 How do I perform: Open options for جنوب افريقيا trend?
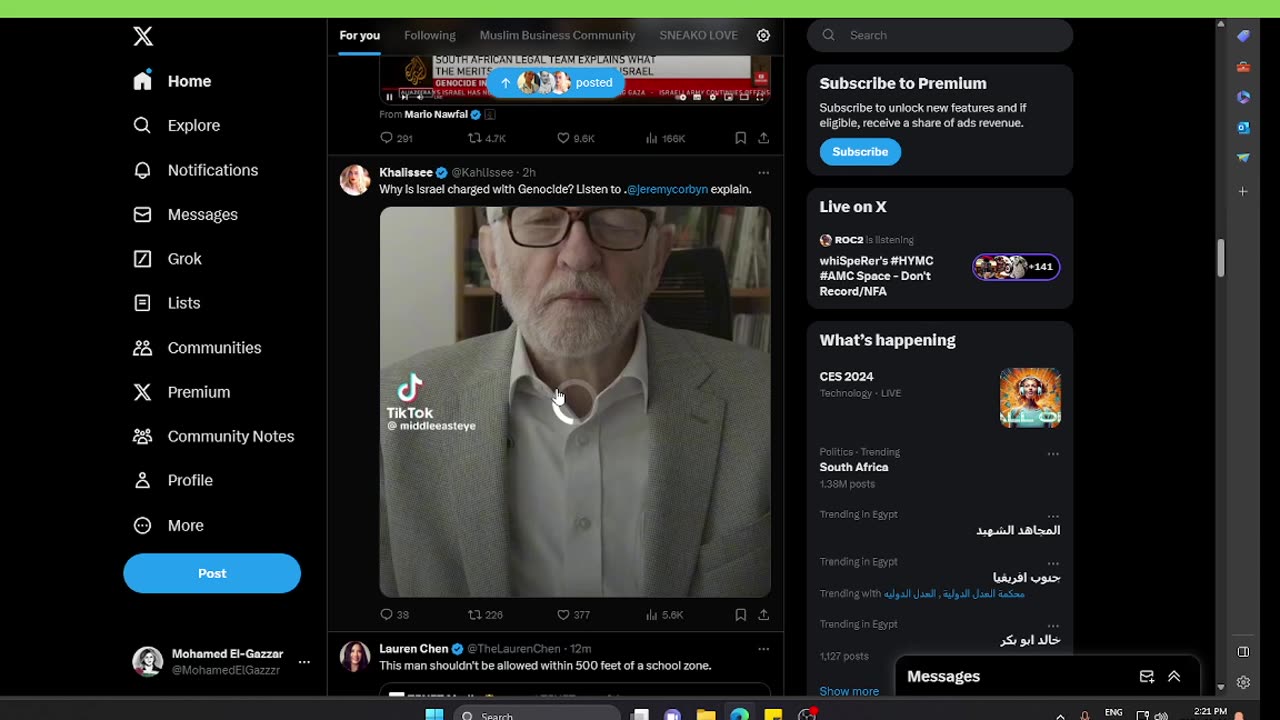coord(1053,563)
